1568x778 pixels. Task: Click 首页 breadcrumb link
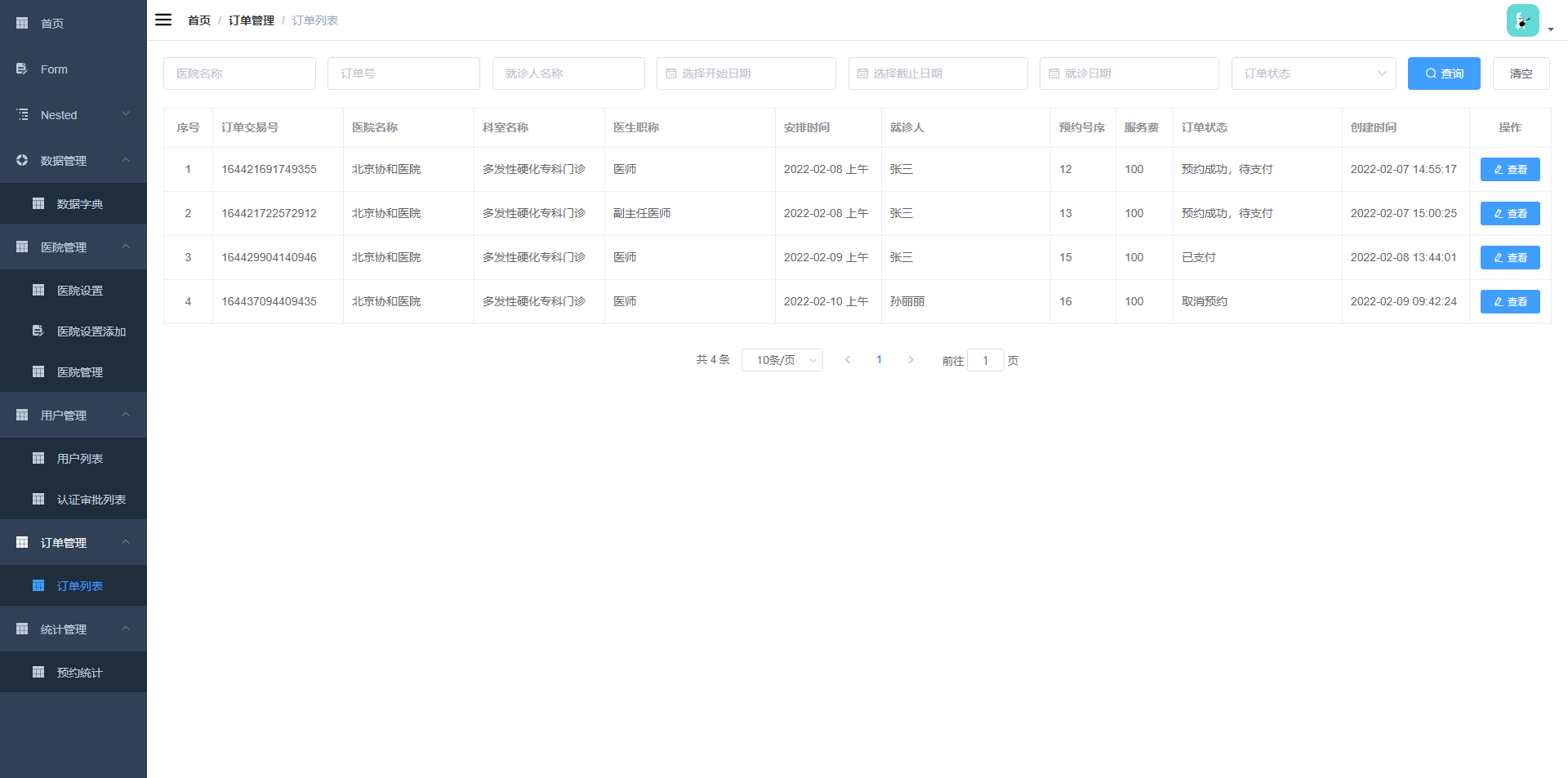[199, 20]
